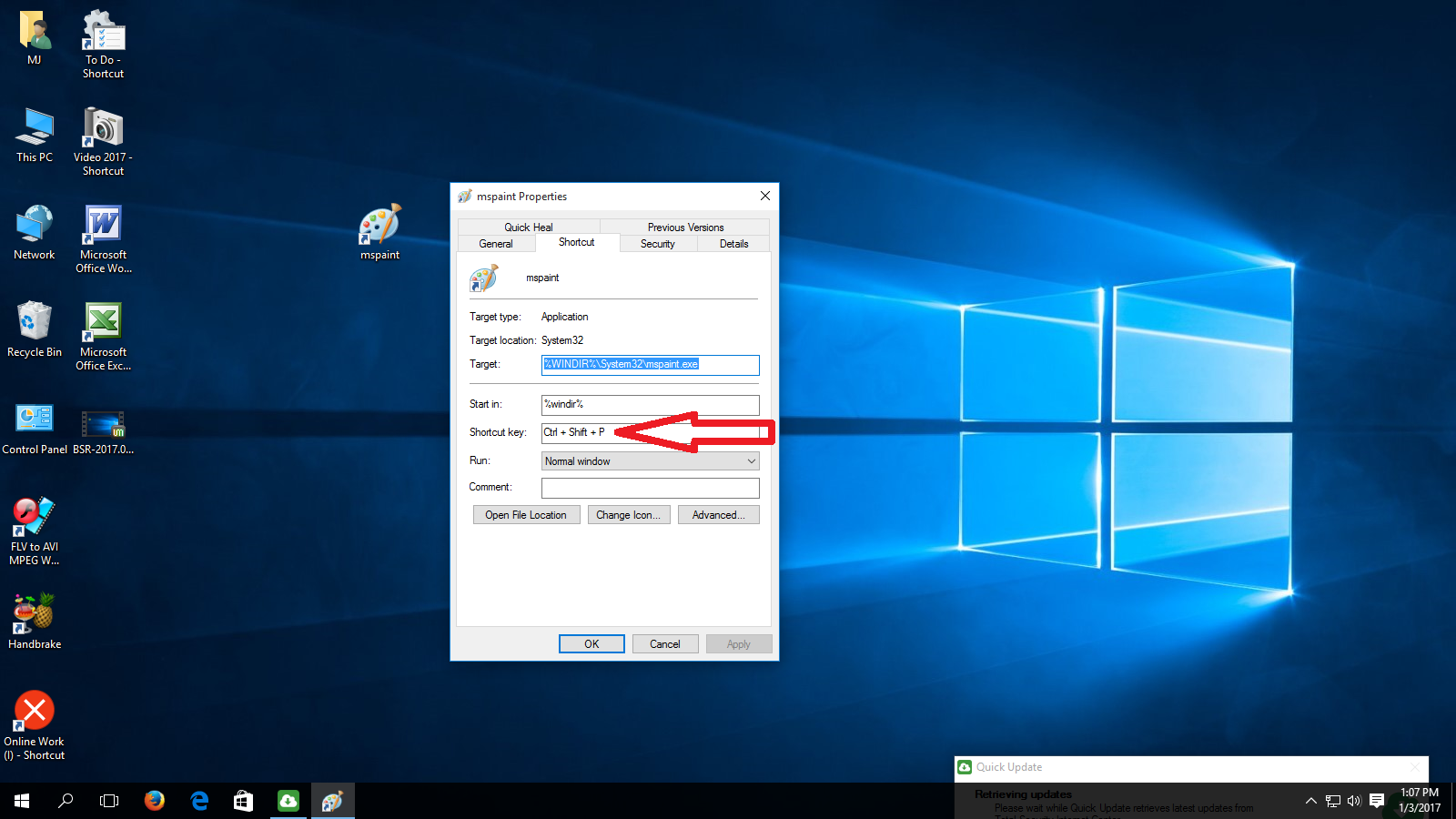Select the Shortcut tab

pos(577,242)
